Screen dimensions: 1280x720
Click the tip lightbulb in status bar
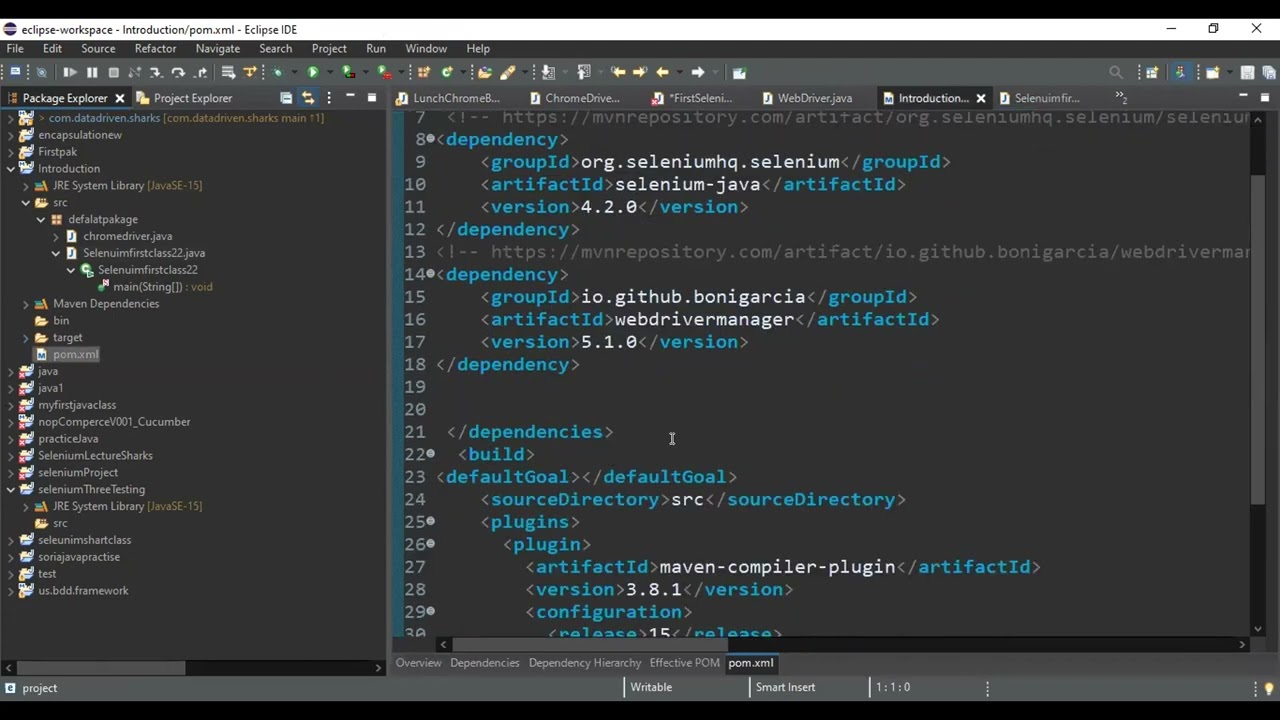(1269, 688)
